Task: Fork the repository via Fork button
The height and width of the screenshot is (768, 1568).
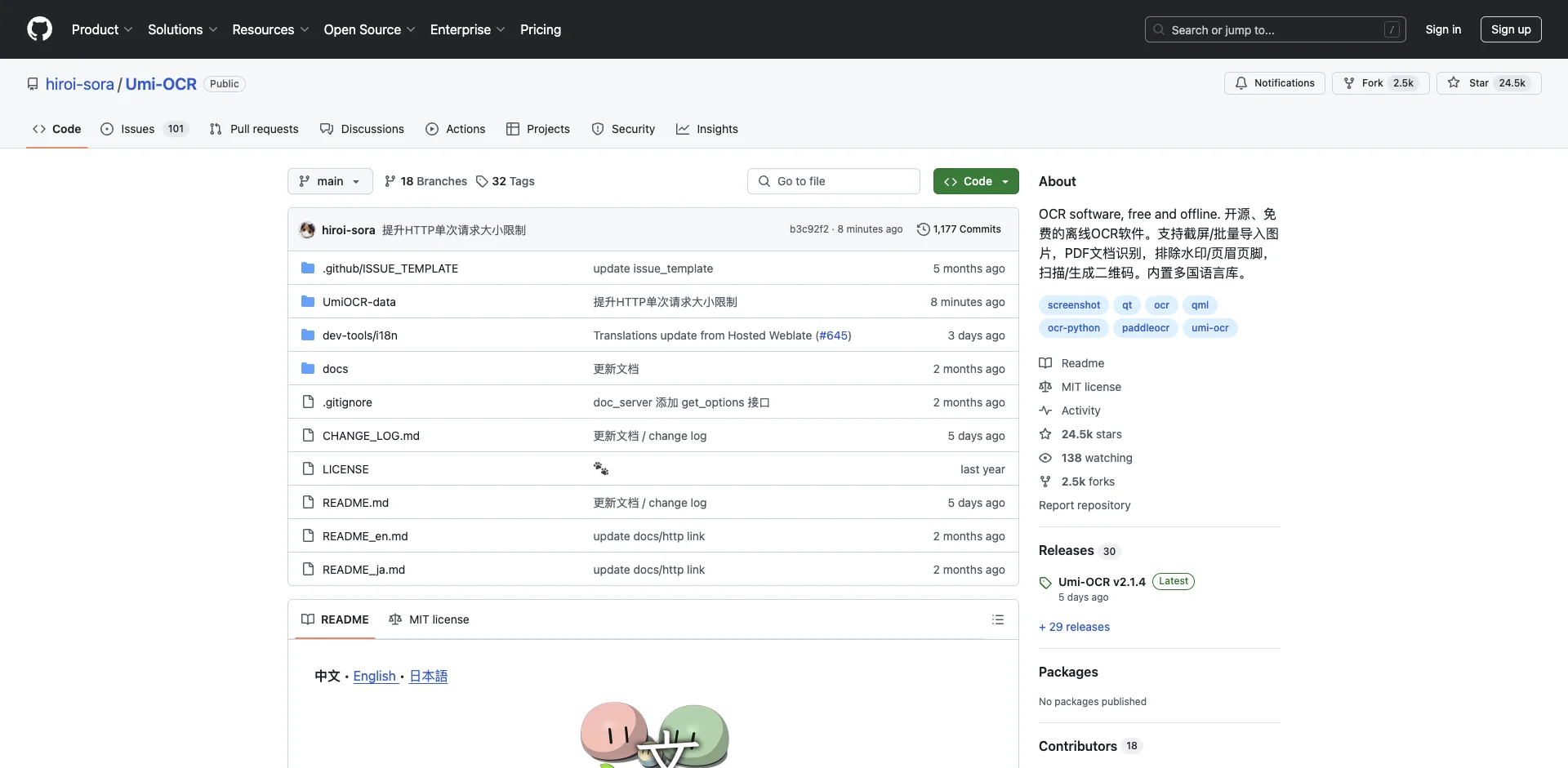Action: click(x=1380, y=83)
